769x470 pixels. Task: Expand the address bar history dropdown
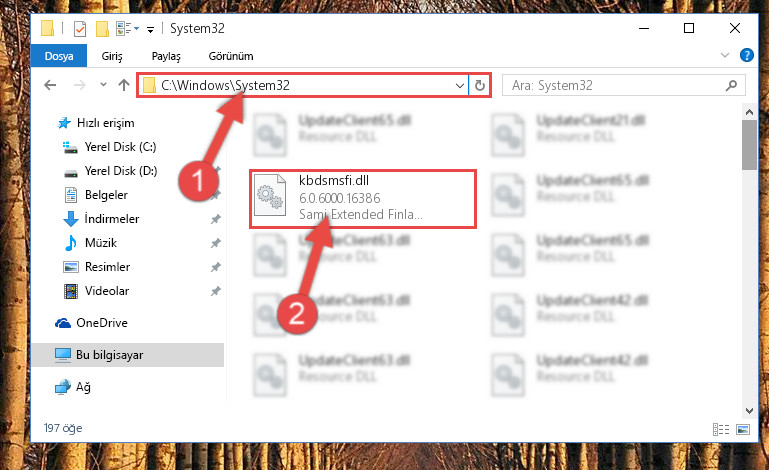coord(460,86)
